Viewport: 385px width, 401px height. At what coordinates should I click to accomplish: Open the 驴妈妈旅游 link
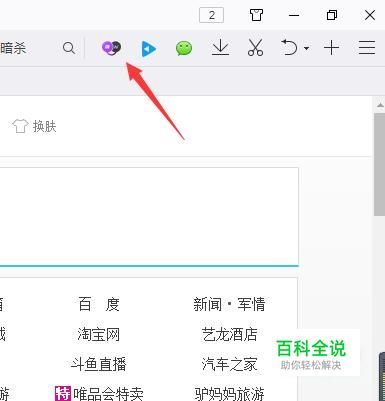click(229, 394)
